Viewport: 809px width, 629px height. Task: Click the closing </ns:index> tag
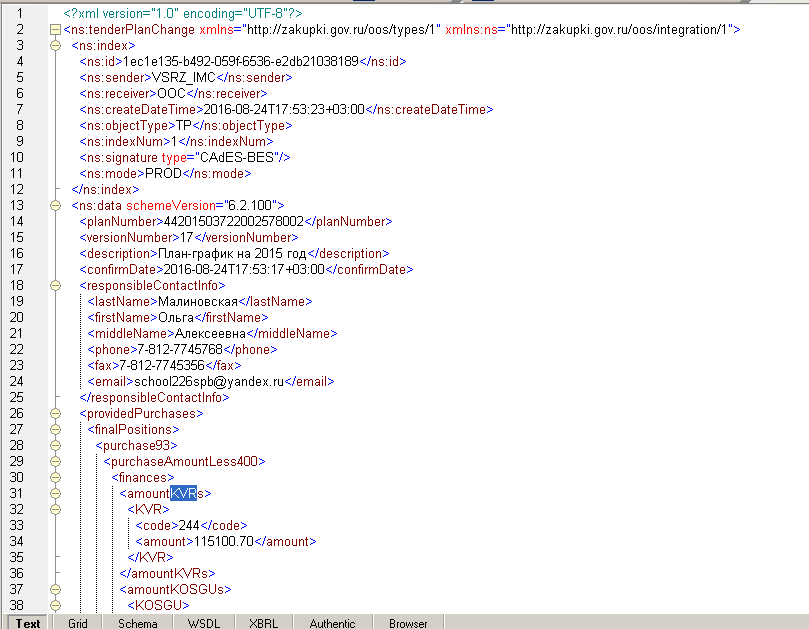(x=105, y=189)
